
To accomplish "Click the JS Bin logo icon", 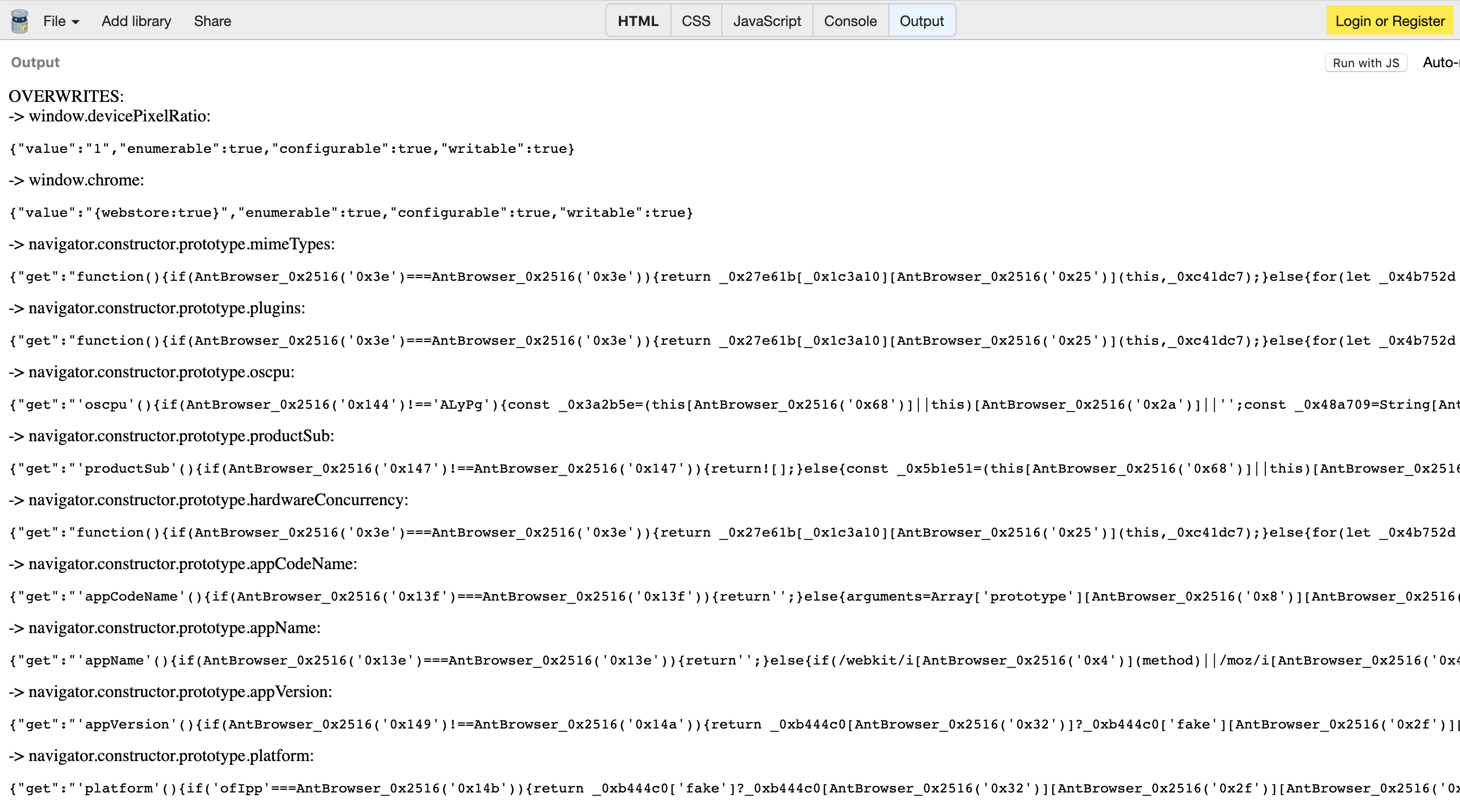I will 20,21.
